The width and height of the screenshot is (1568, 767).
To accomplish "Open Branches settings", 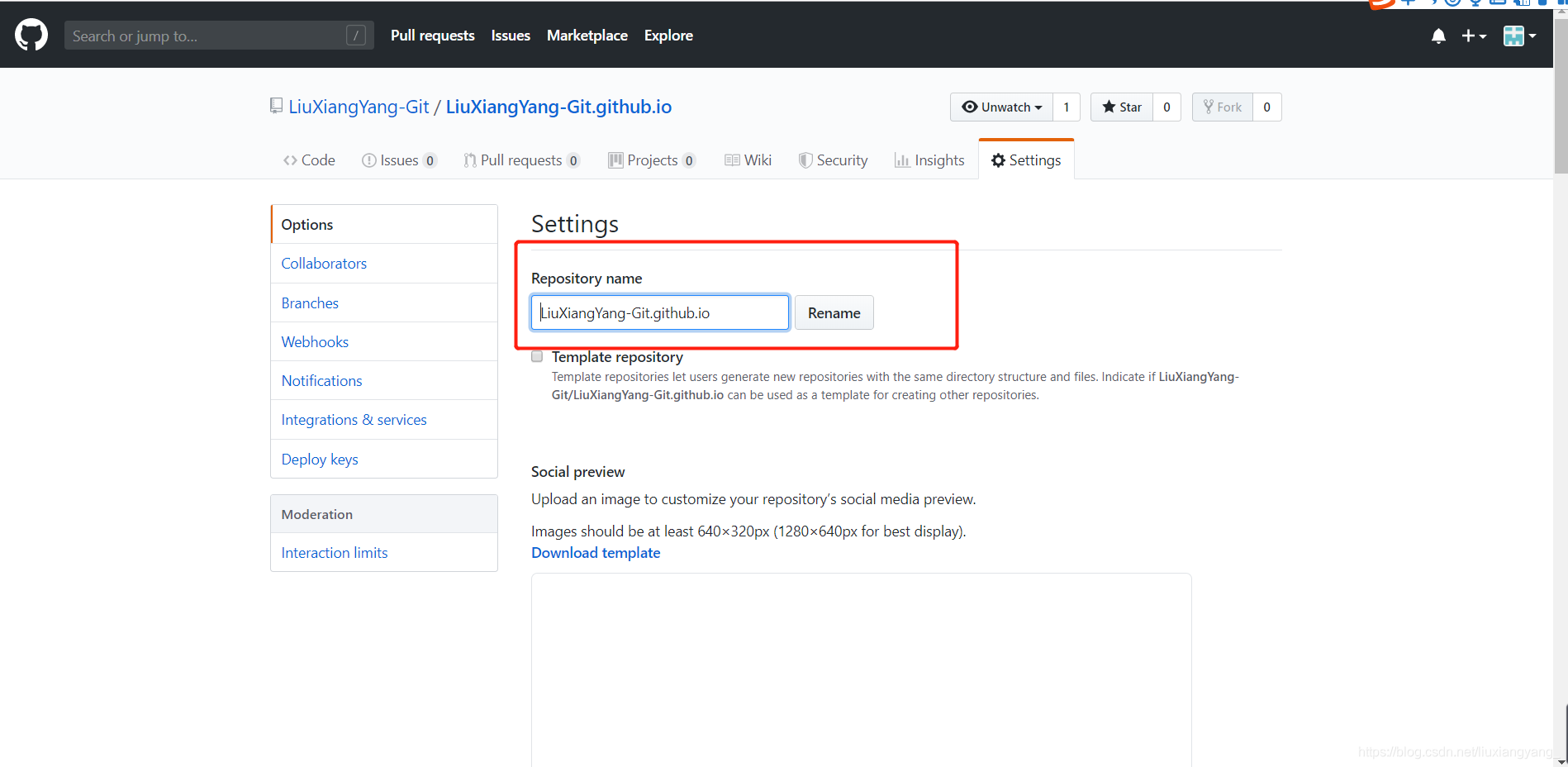I will 384,303.
